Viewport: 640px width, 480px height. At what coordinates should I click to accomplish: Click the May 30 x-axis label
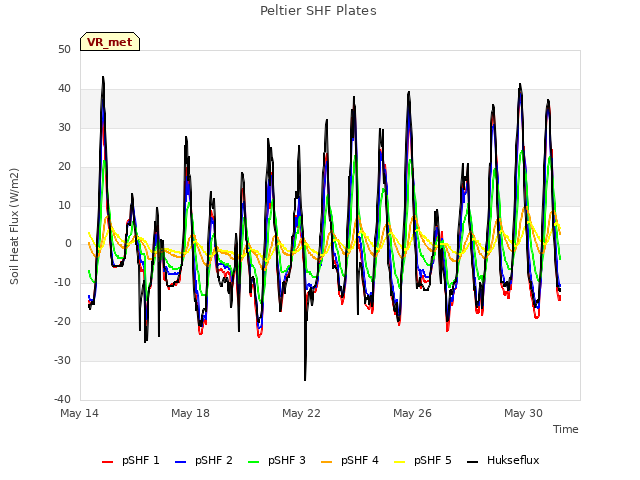[x=524, y=413]
